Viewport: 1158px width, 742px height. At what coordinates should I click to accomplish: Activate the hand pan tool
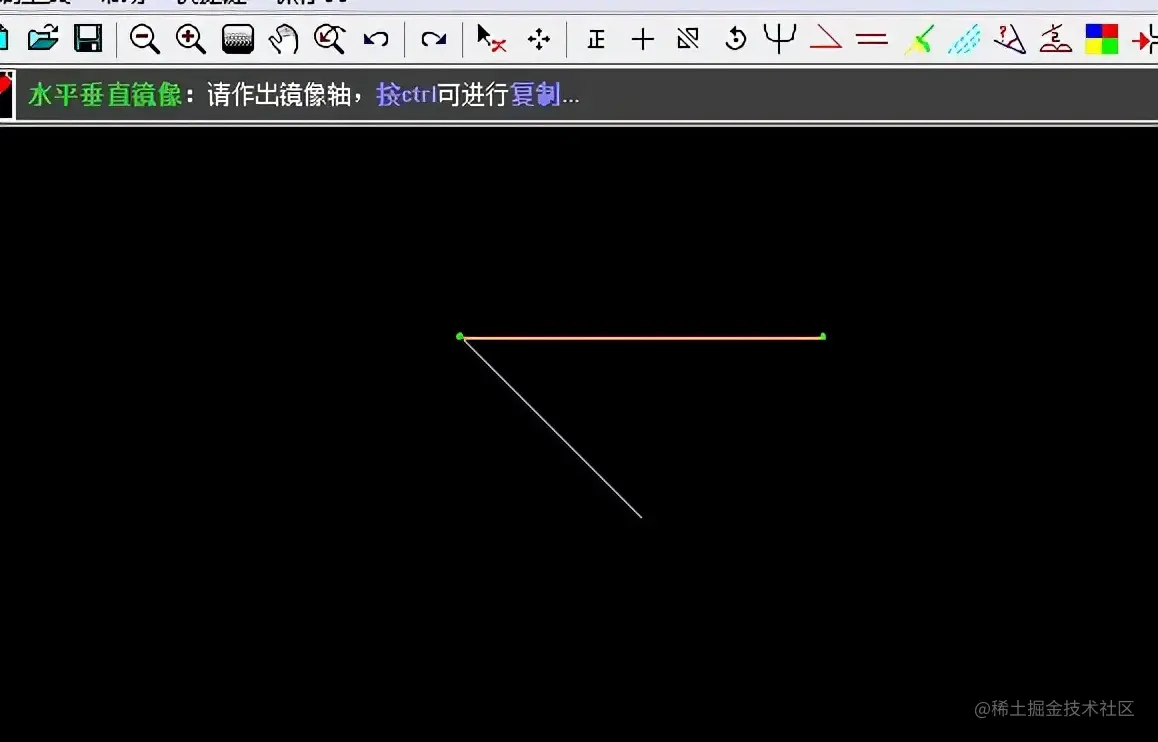click(x=283, y=38)
